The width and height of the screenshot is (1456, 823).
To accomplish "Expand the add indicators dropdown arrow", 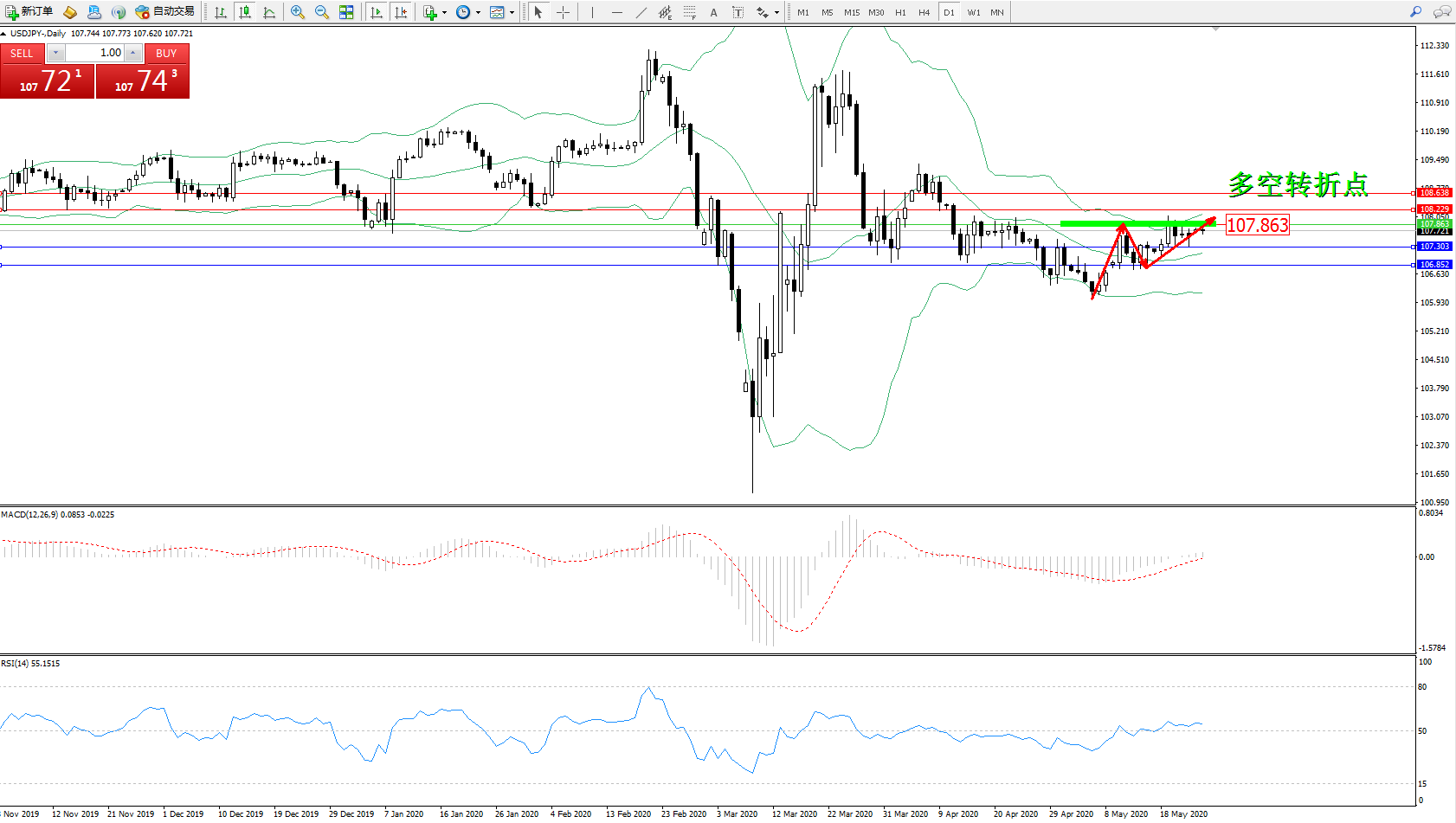I will tap(444, 12).
